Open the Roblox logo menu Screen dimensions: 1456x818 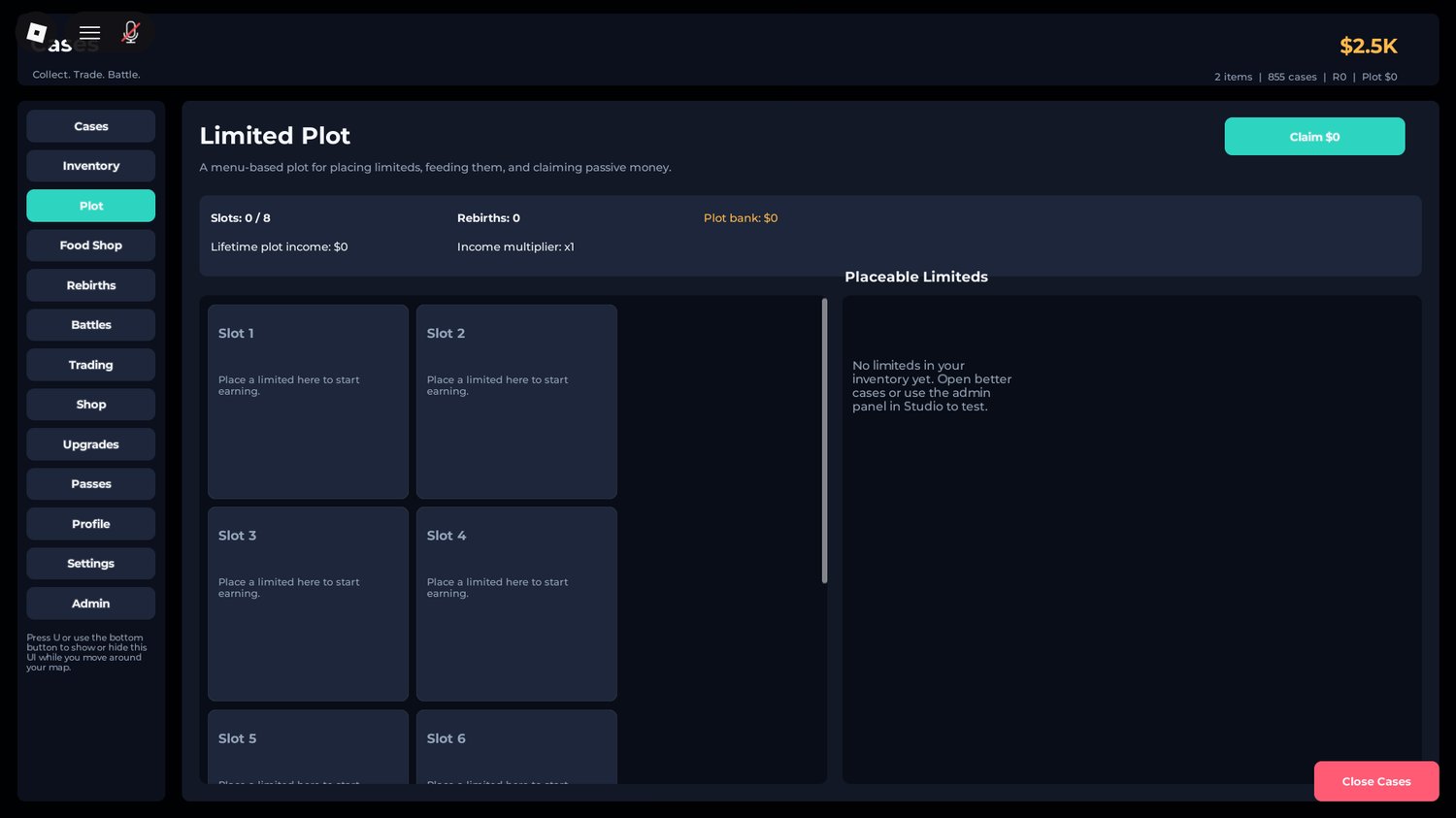tap(37, 33)
